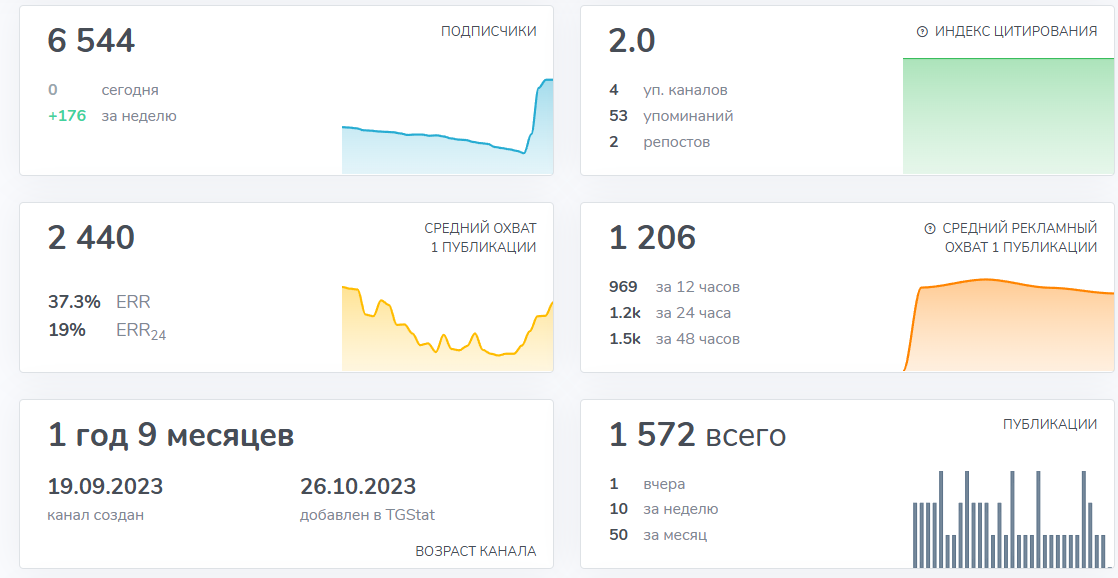Screen dimensions: 1118x578
Task: Click the 10 'за неделю' publications row
Action: (x=663, y=509)
